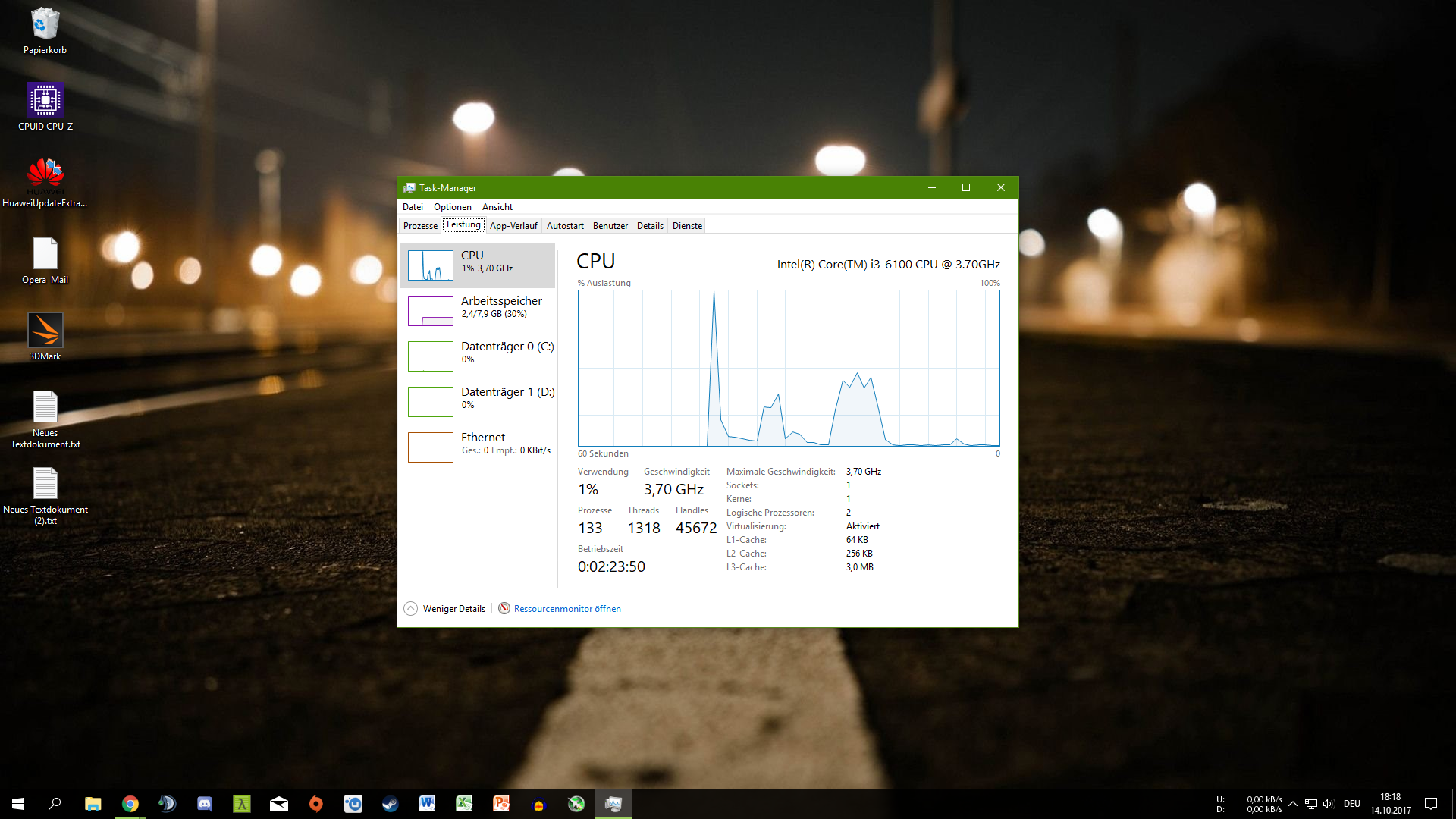Open the Optionen menu
The width and height of the screenshot is (1456, 819).
pos(452,207)
